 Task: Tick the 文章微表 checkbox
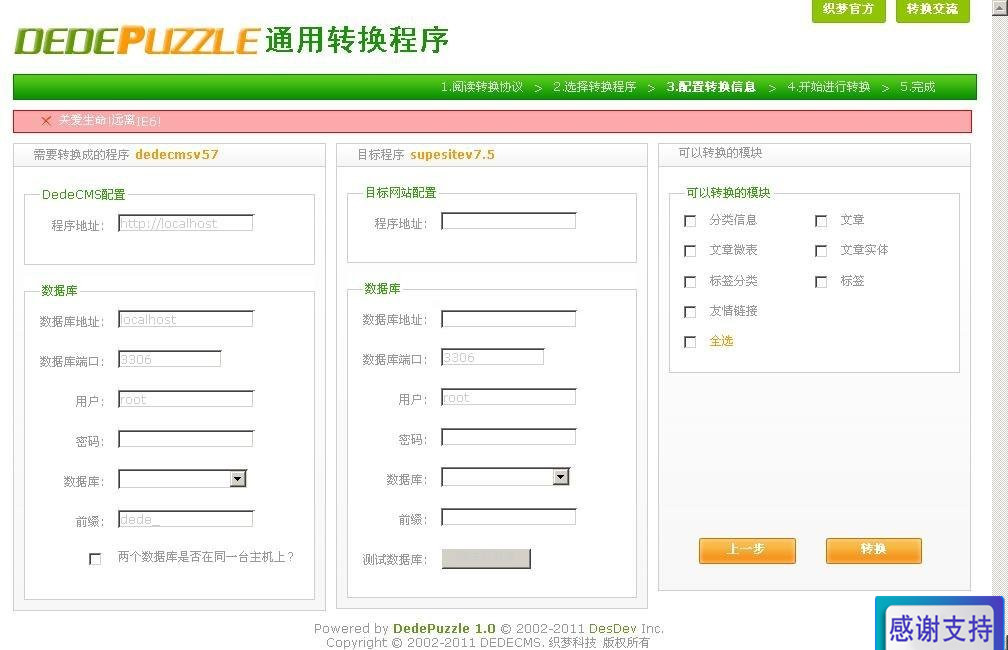[x=690, y=251]
